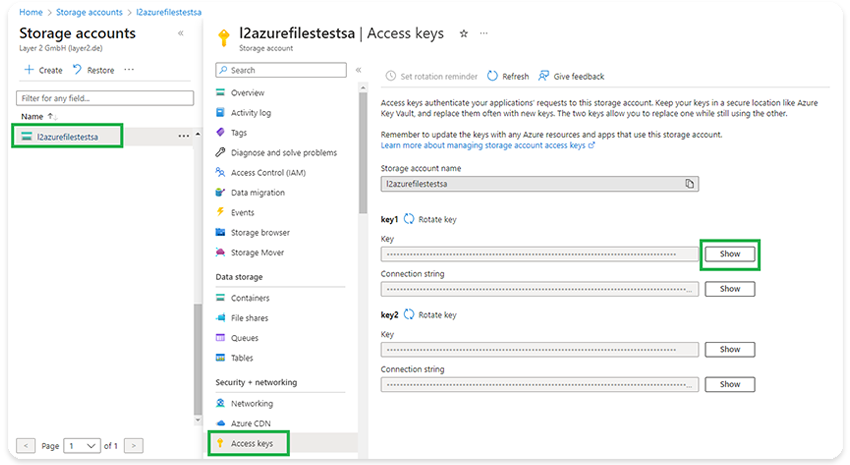Open the page number dropdown
This screenshot has height=465, width=850.
tap(80, 445)
